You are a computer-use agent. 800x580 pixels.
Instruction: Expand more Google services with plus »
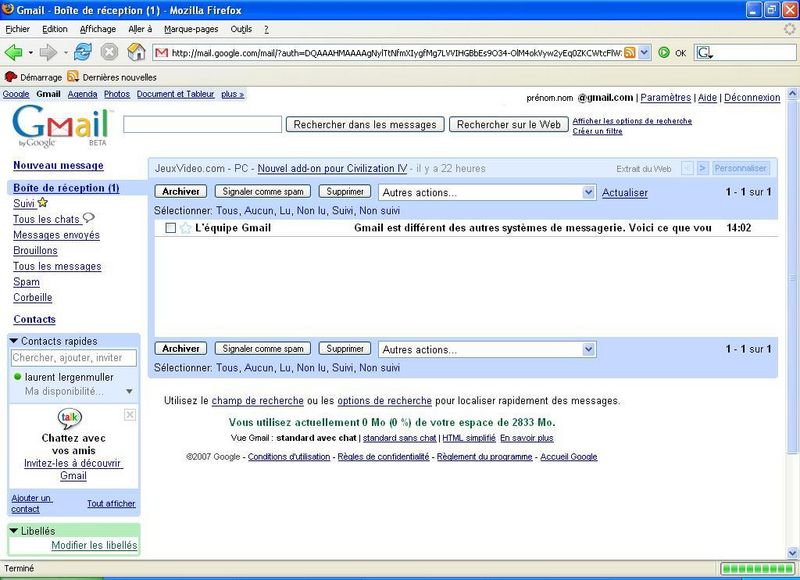(233, 94)
